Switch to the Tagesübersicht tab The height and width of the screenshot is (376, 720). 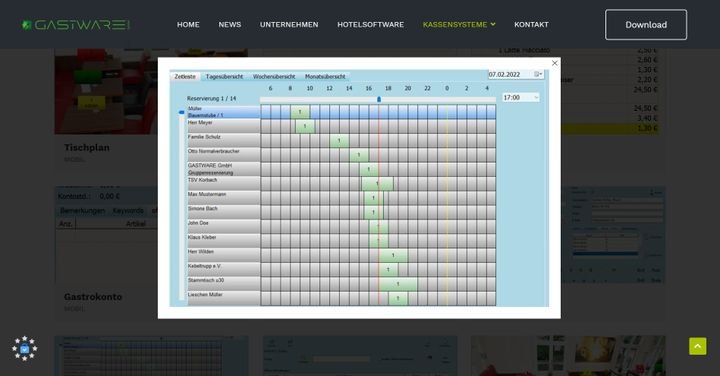[224, 77]
